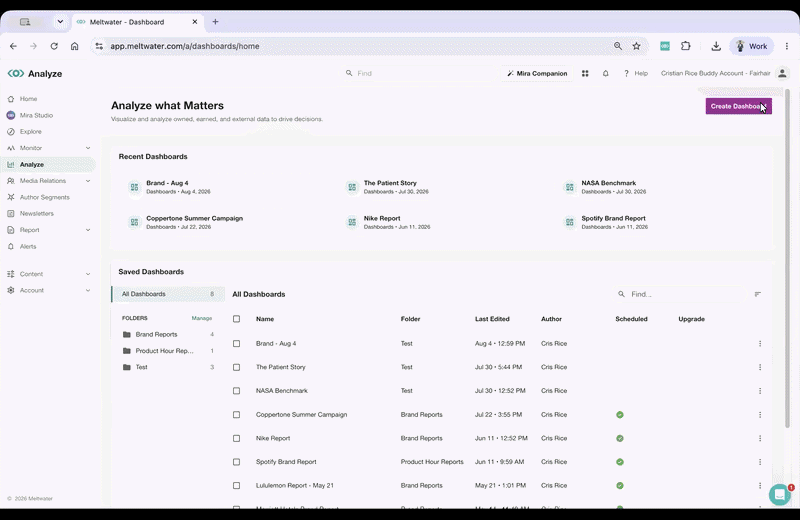Click the sort filter icon beside Find
The image size is (800, 520).
click(x=758, y=294)
